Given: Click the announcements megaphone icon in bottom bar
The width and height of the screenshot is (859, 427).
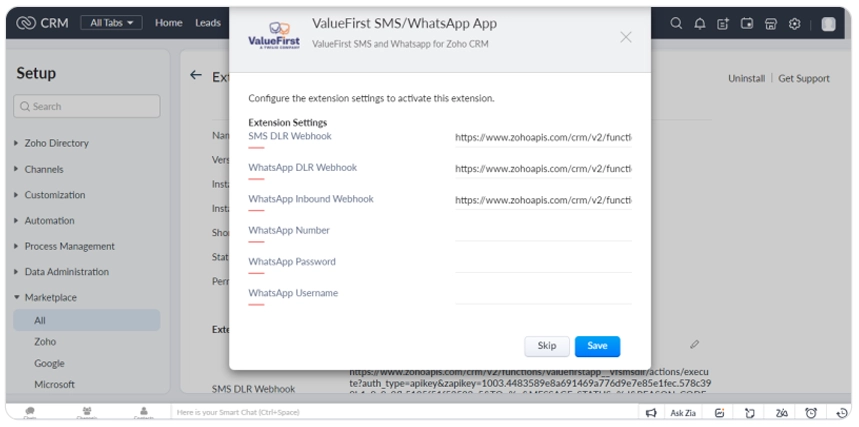Looking at the screenshot, I should point(651,412).
